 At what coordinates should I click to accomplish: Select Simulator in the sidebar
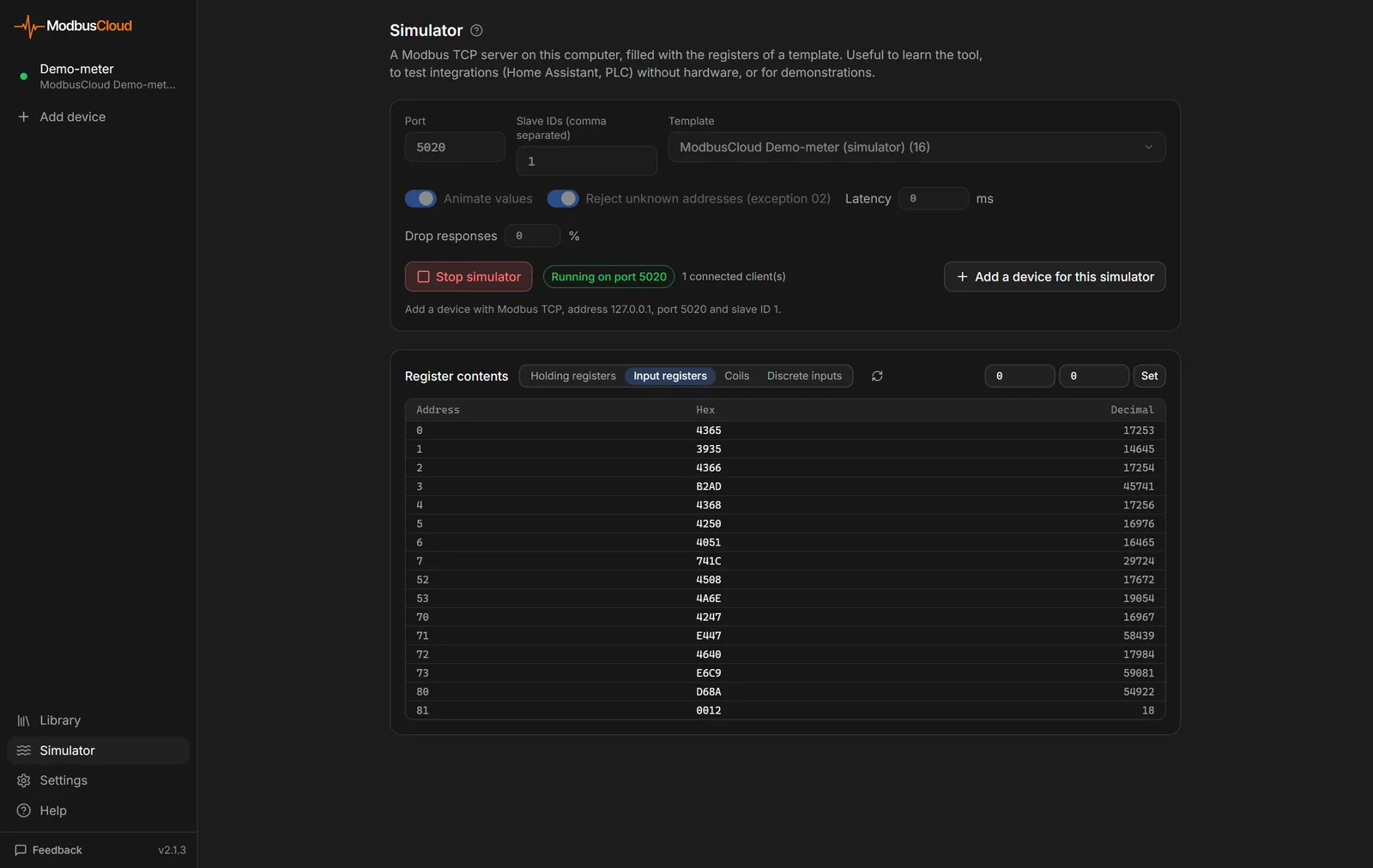[x=98, y=750]
